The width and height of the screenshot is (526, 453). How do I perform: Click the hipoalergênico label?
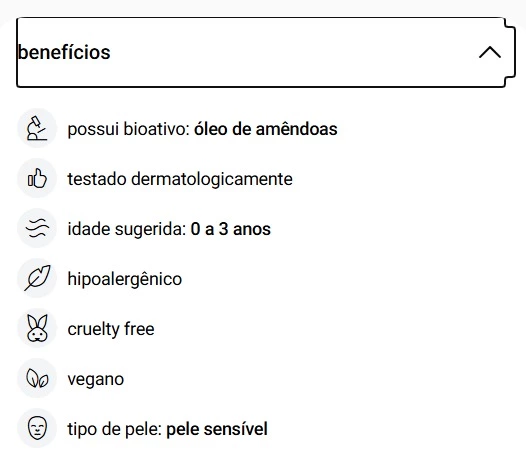coord(124,279)
